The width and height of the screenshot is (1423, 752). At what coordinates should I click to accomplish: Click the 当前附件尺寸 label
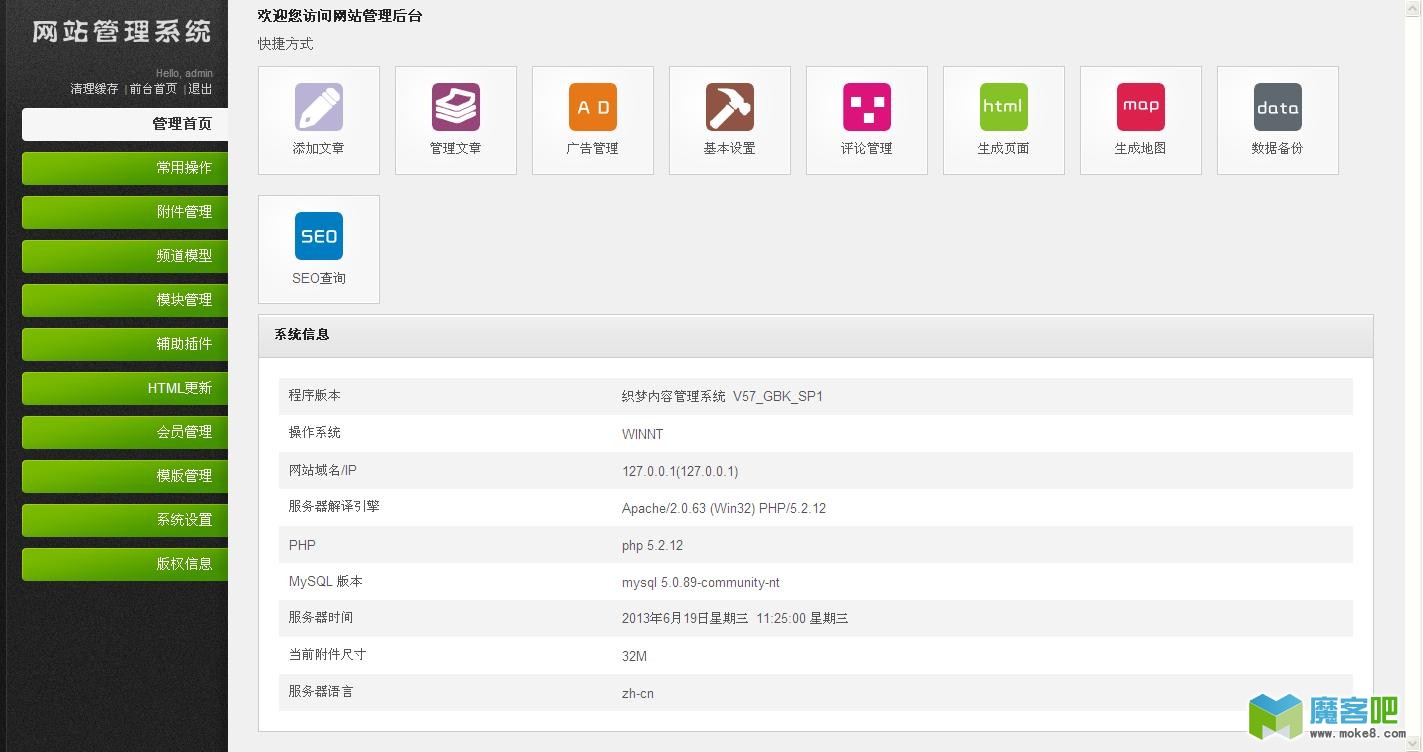click(327, 655)
